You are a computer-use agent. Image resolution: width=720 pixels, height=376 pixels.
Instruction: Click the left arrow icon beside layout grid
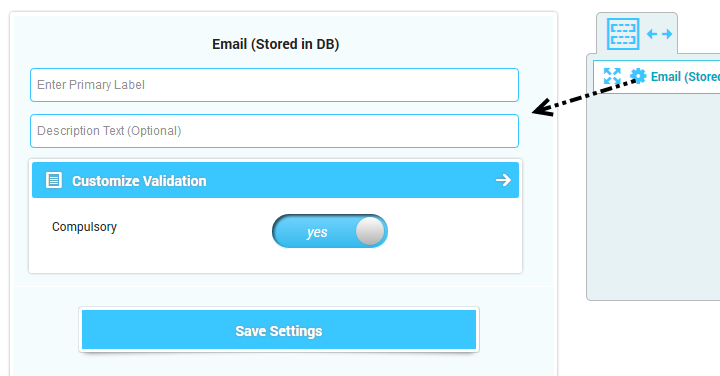652,34
